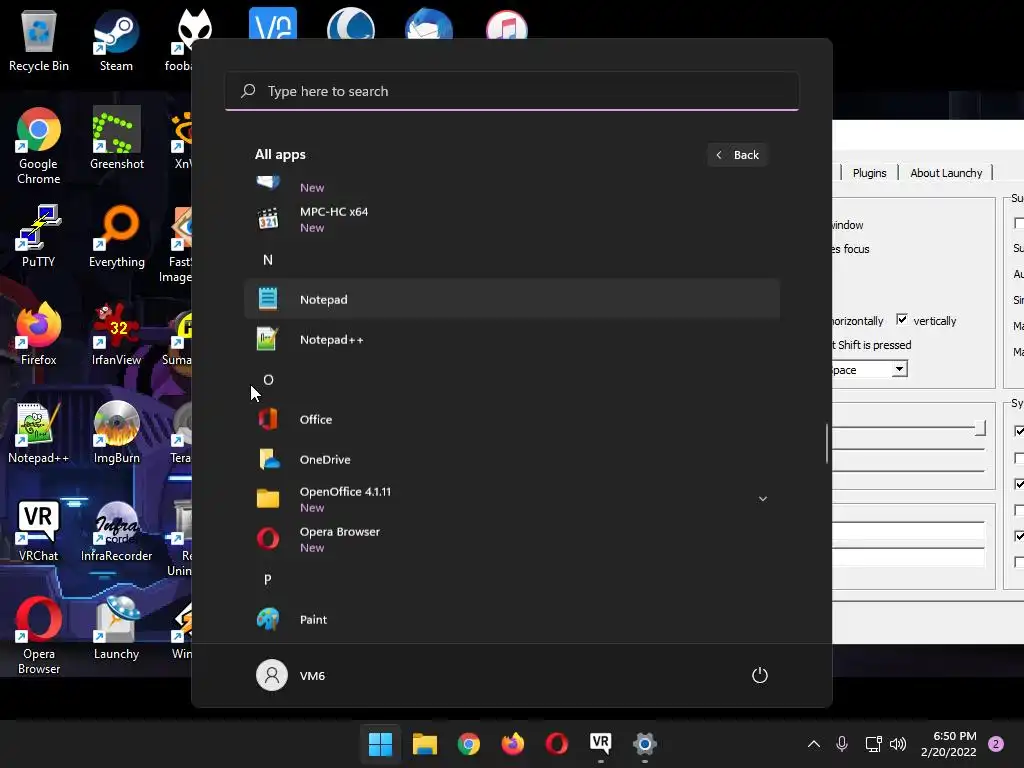Open the InfraRecorder desktop shortcut

point(117,530)
